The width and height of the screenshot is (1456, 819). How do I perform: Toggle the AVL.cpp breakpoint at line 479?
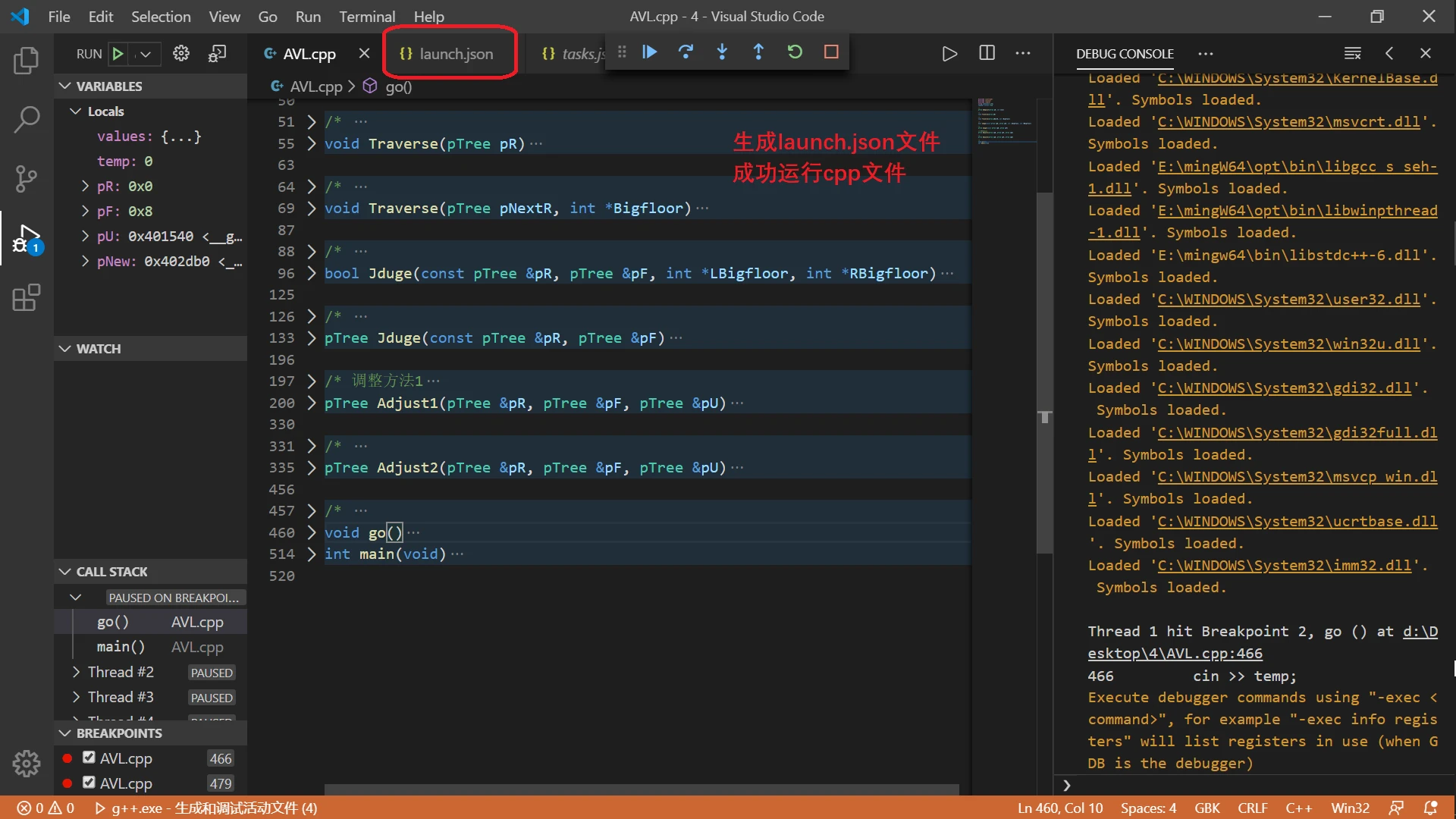89,783
